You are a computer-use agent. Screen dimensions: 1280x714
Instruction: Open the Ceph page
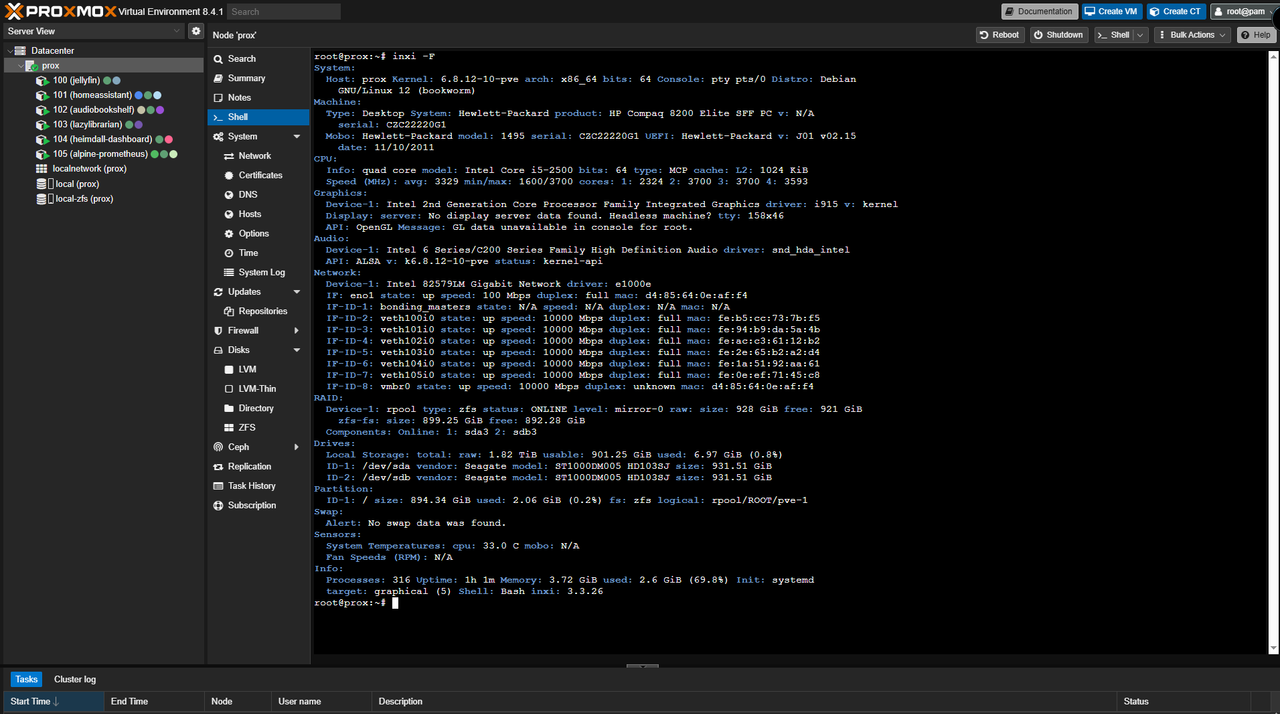click(x=238, y=447)
